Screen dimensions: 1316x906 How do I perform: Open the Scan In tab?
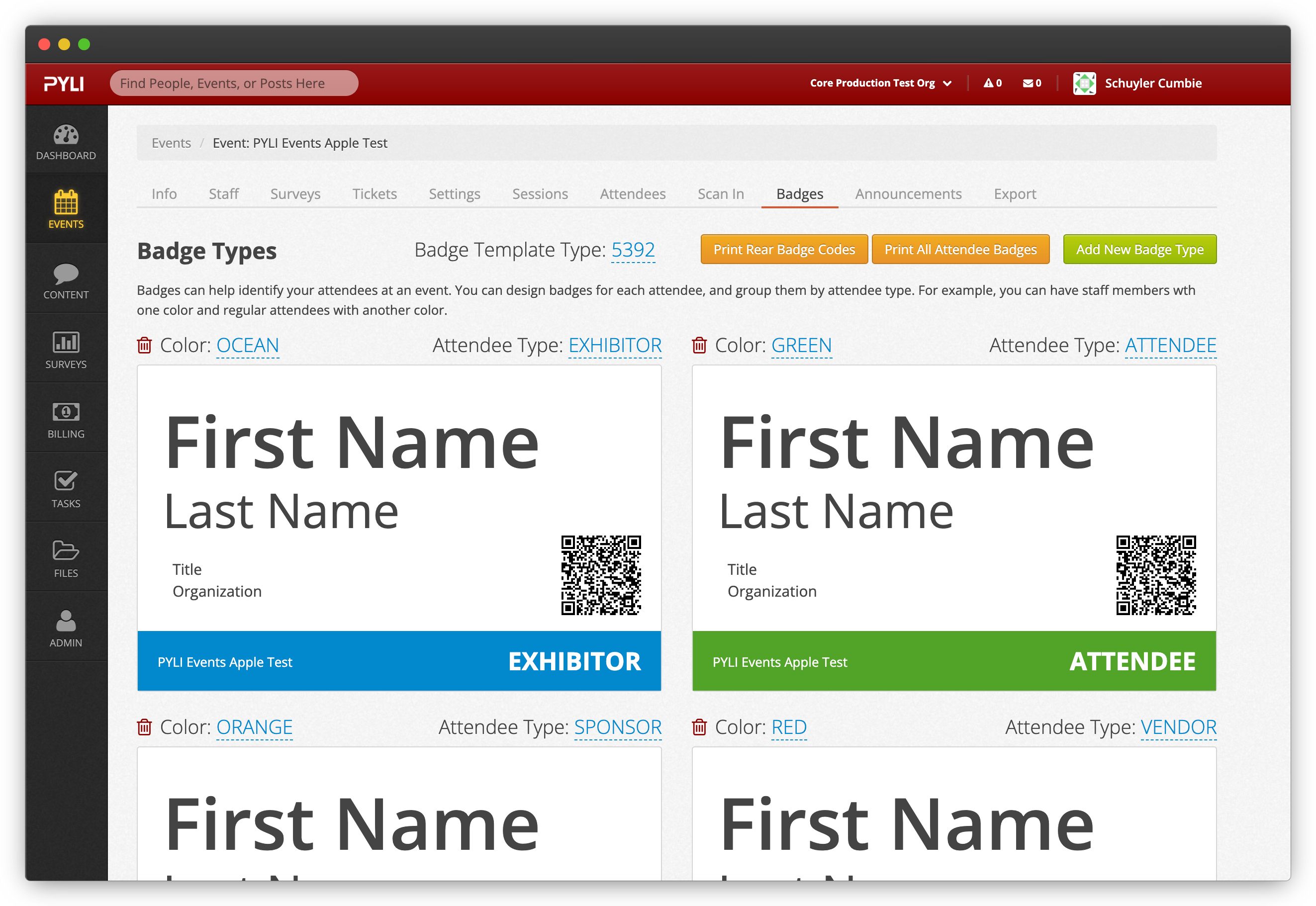pyautogui.click(x=721, y=194)
